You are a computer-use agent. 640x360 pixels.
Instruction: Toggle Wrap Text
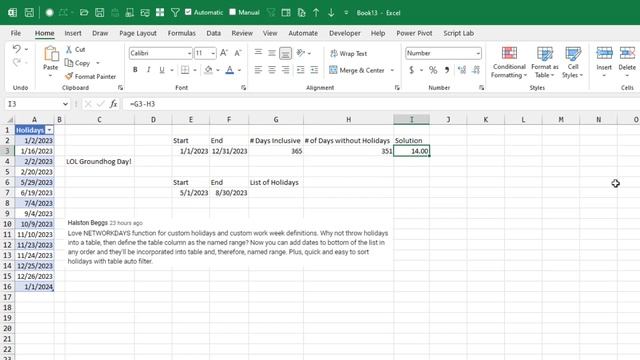click(x=349, y=53)
